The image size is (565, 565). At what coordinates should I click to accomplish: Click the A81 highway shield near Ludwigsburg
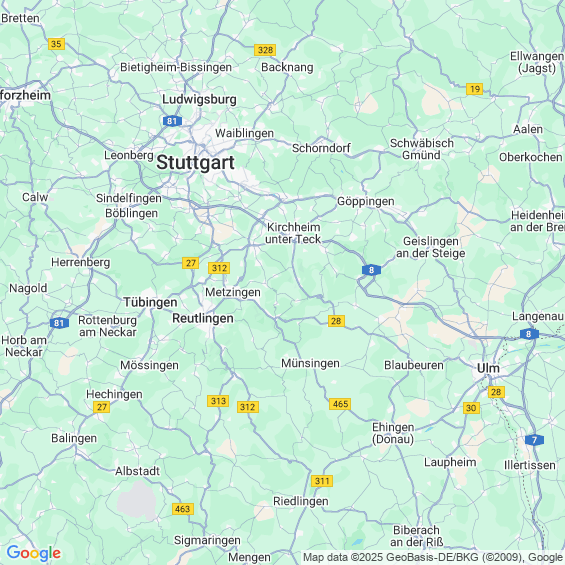tap(172, 121)
